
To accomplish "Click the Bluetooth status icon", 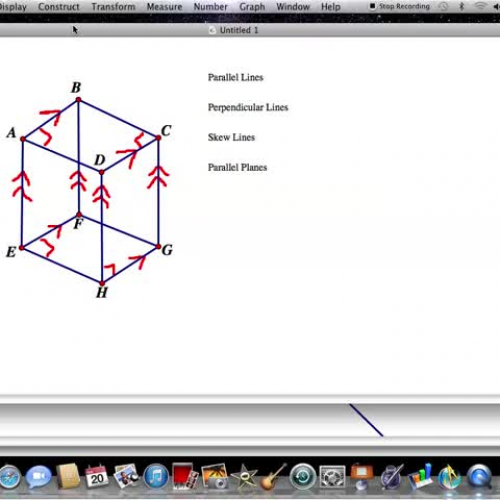I will 462,6.
